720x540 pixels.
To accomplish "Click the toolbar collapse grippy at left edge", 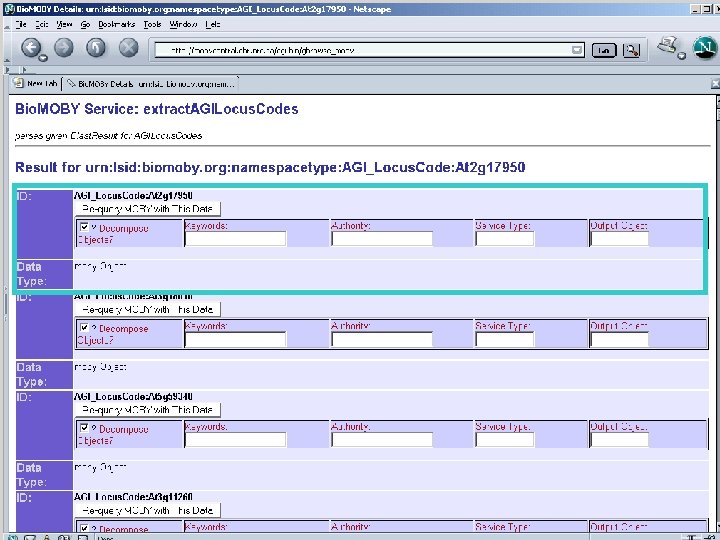I will [6, 46].
